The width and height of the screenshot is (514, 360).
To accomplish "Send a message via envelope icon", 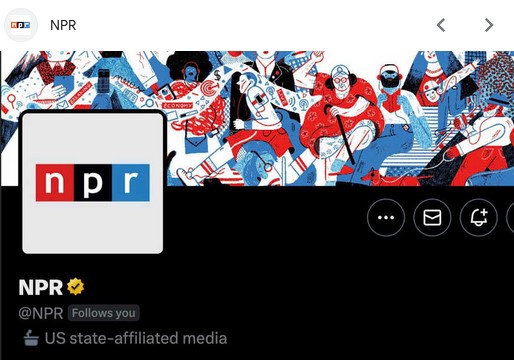I will (432, 218).
